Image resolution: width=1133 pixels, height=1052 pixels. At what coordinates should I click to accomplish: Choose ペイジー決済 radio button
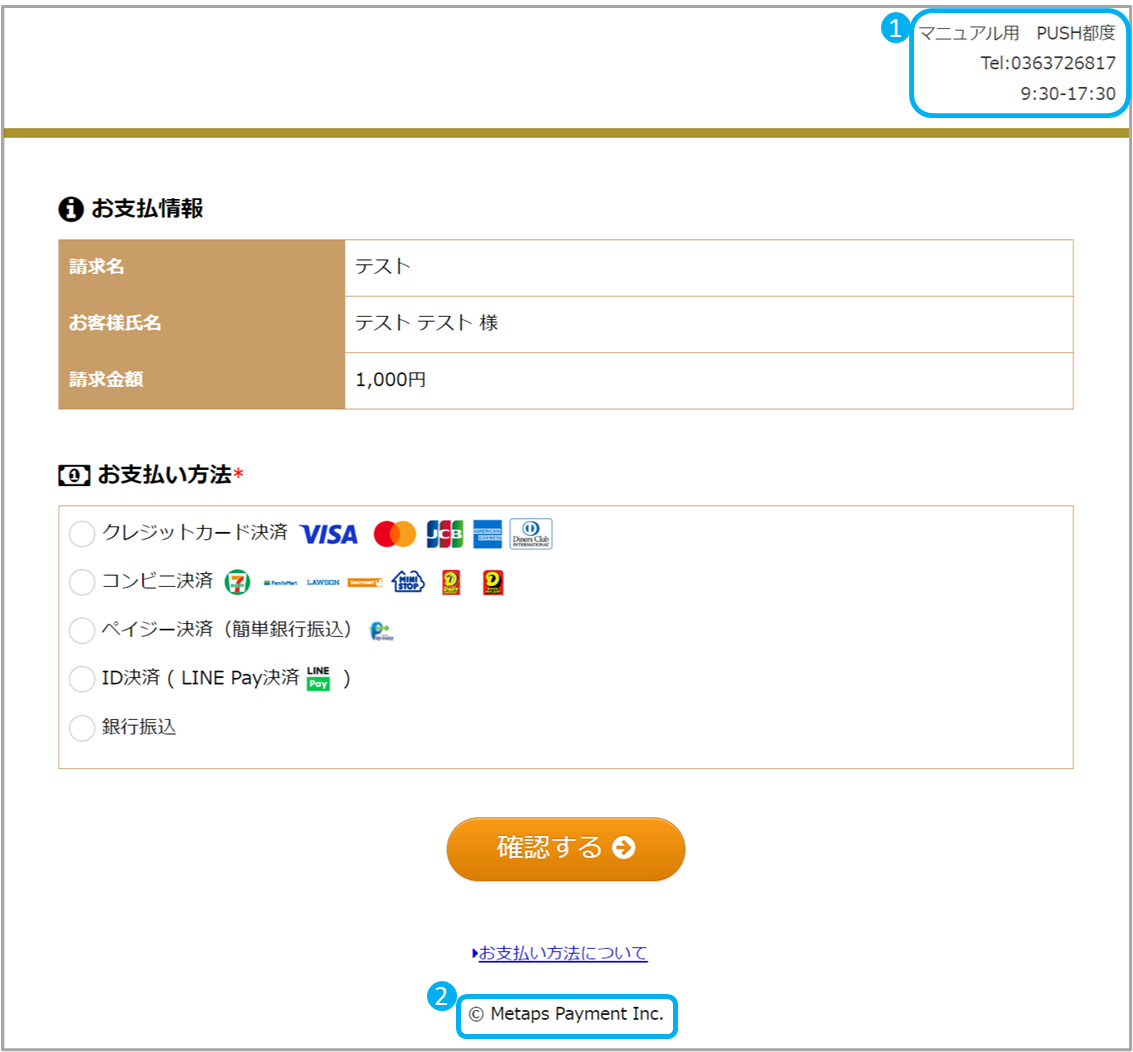[x=82, y=630]
